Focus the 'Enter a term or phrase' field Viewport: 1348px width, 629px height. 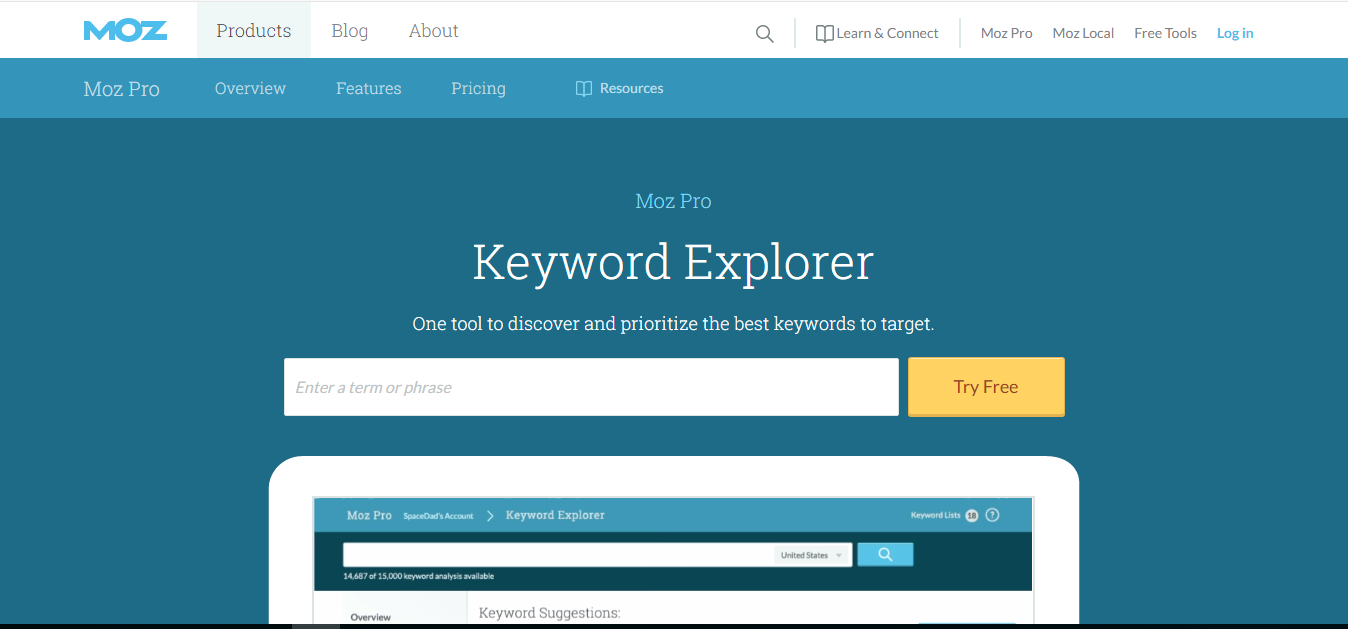coord(591,387)
